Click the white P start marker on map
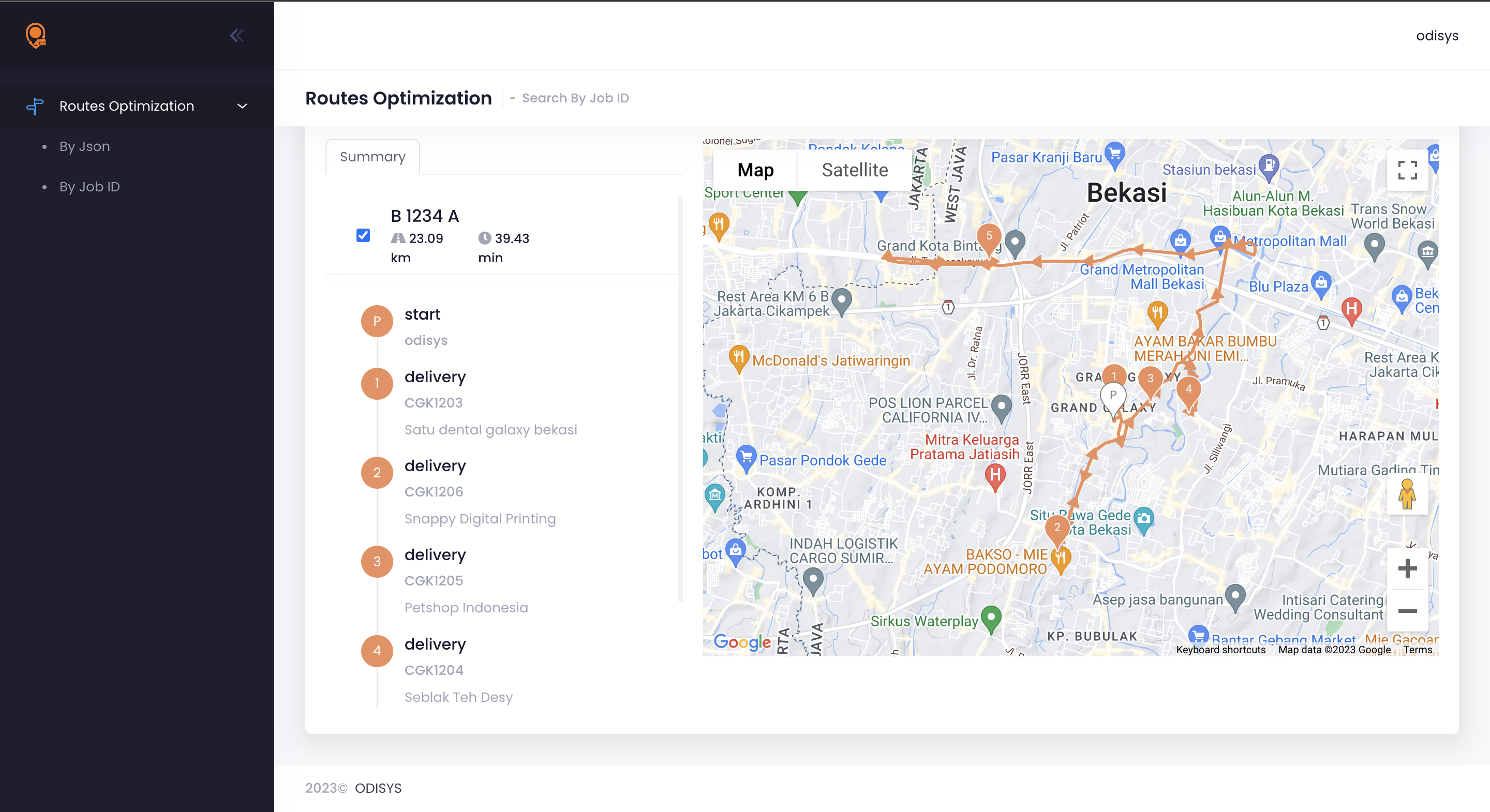 tap(1112, 397)
